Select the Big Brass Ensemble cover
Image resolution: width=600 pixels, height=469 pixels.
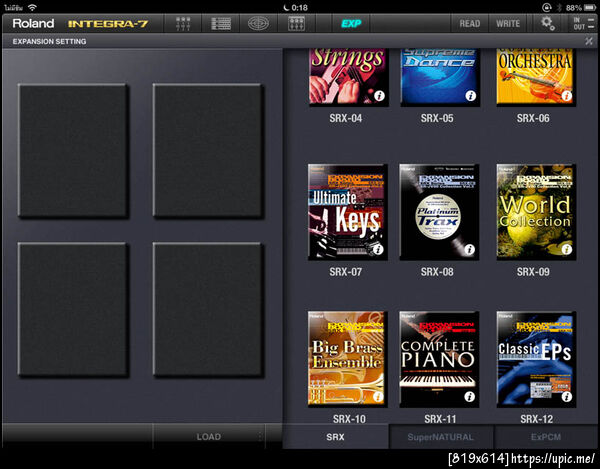[x=347, y=359]
